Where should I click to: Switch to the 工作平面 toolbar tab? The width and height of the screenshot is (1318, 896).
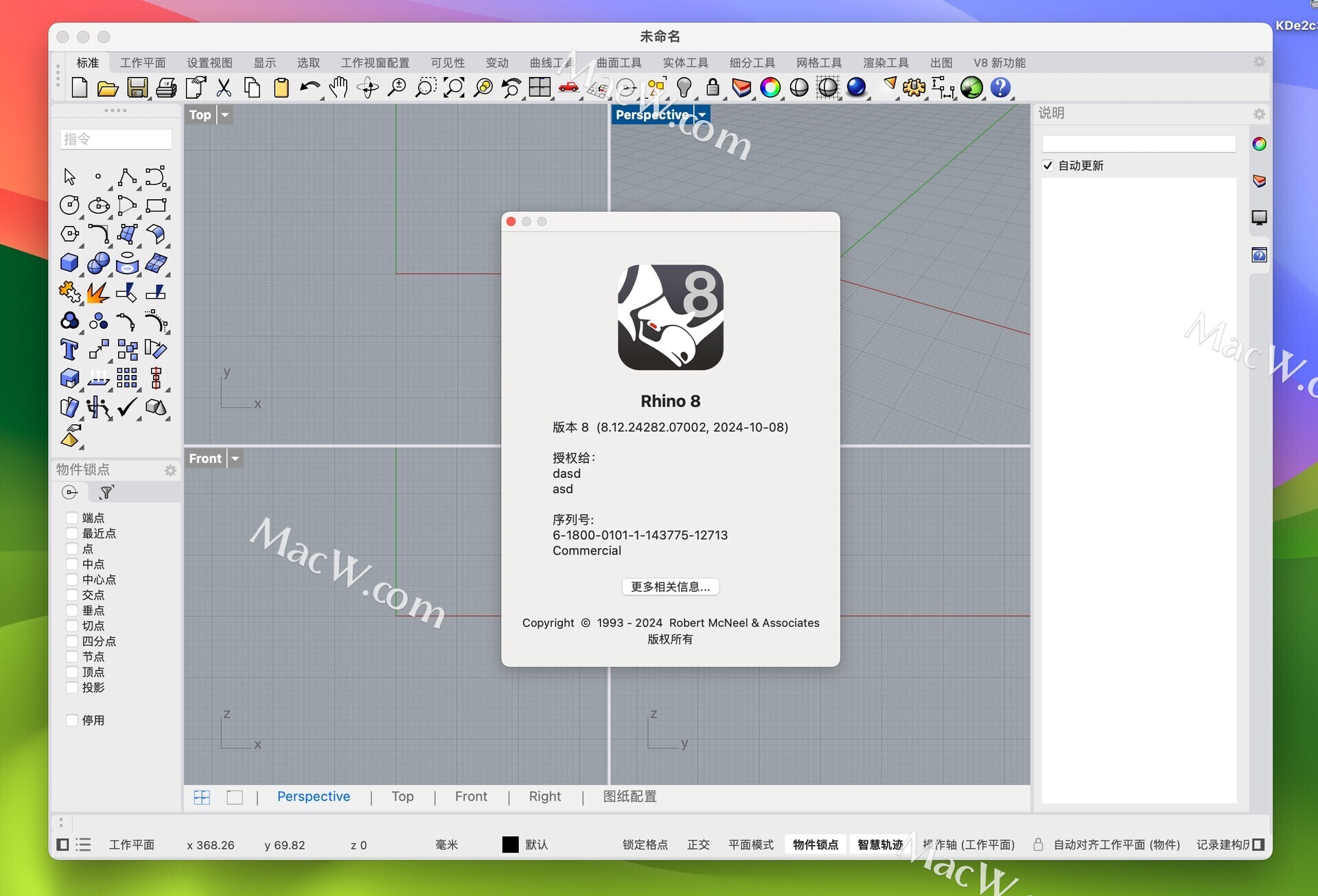(143, 62)
